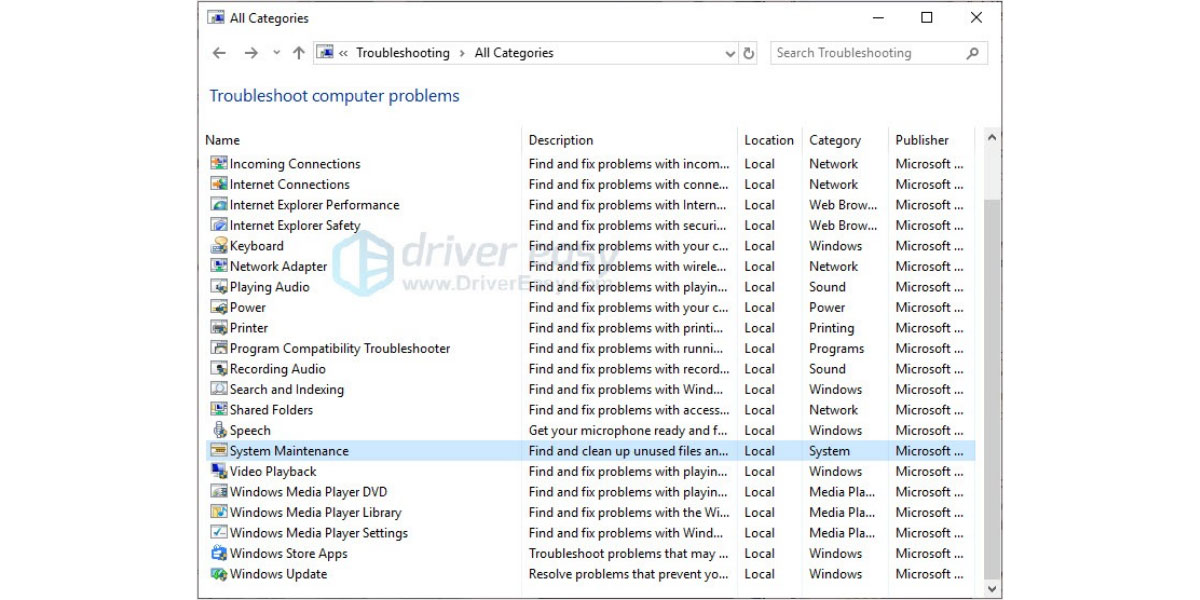Click the Windows Media Player Settings icon
The image size is (1200, 600).
point(219,532)
